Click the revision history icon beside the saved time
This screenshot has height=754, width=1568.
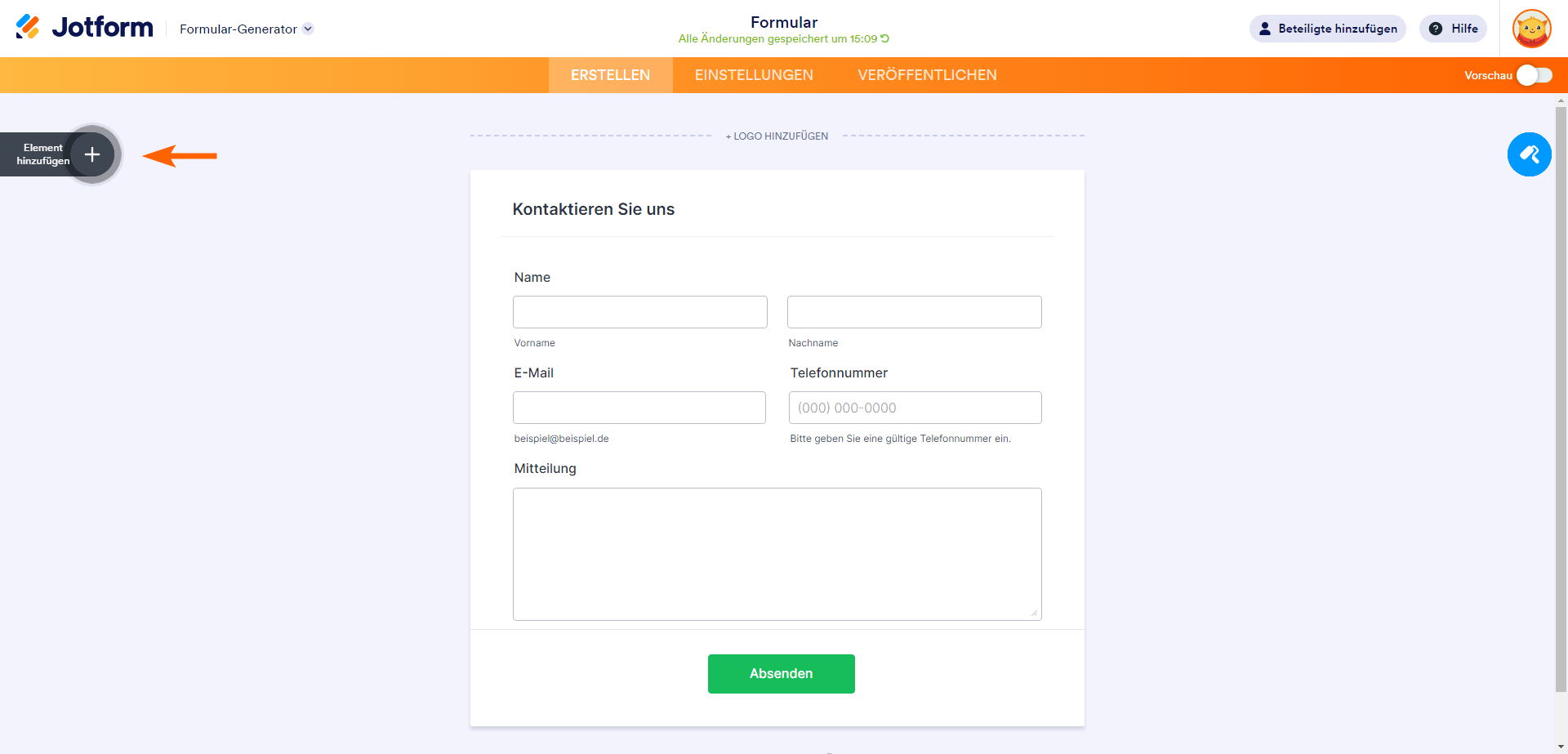[x=885, y=38]
